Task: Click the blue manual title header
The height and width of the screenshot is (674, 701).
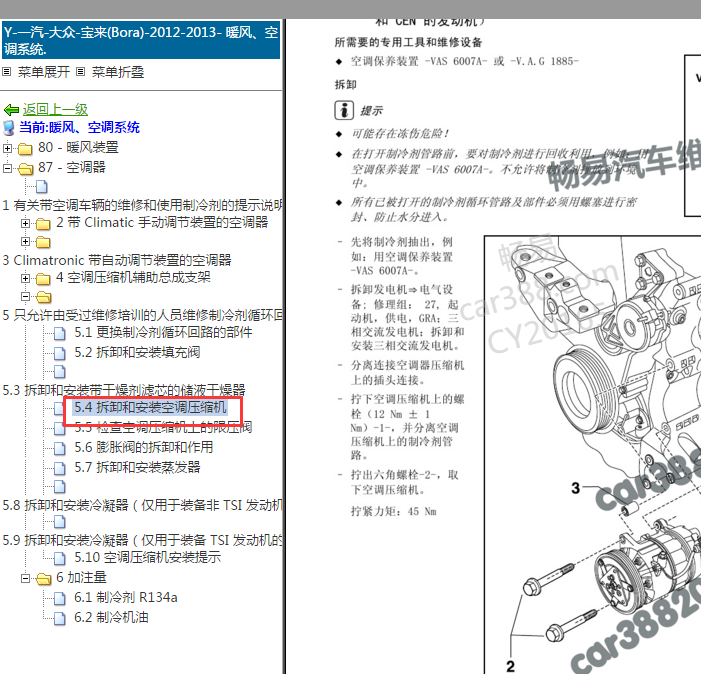Action: (x=141, y=40)
